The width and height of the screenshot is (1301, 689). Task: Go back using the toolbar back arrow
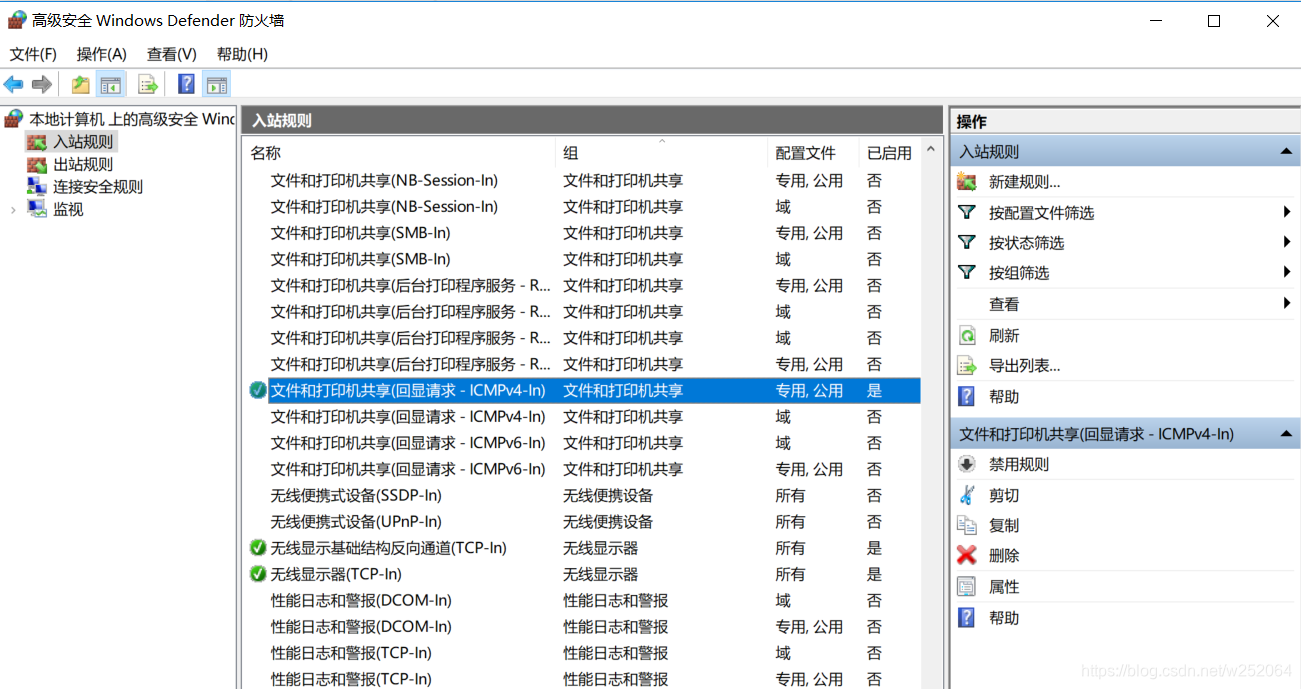pos(14,85)
